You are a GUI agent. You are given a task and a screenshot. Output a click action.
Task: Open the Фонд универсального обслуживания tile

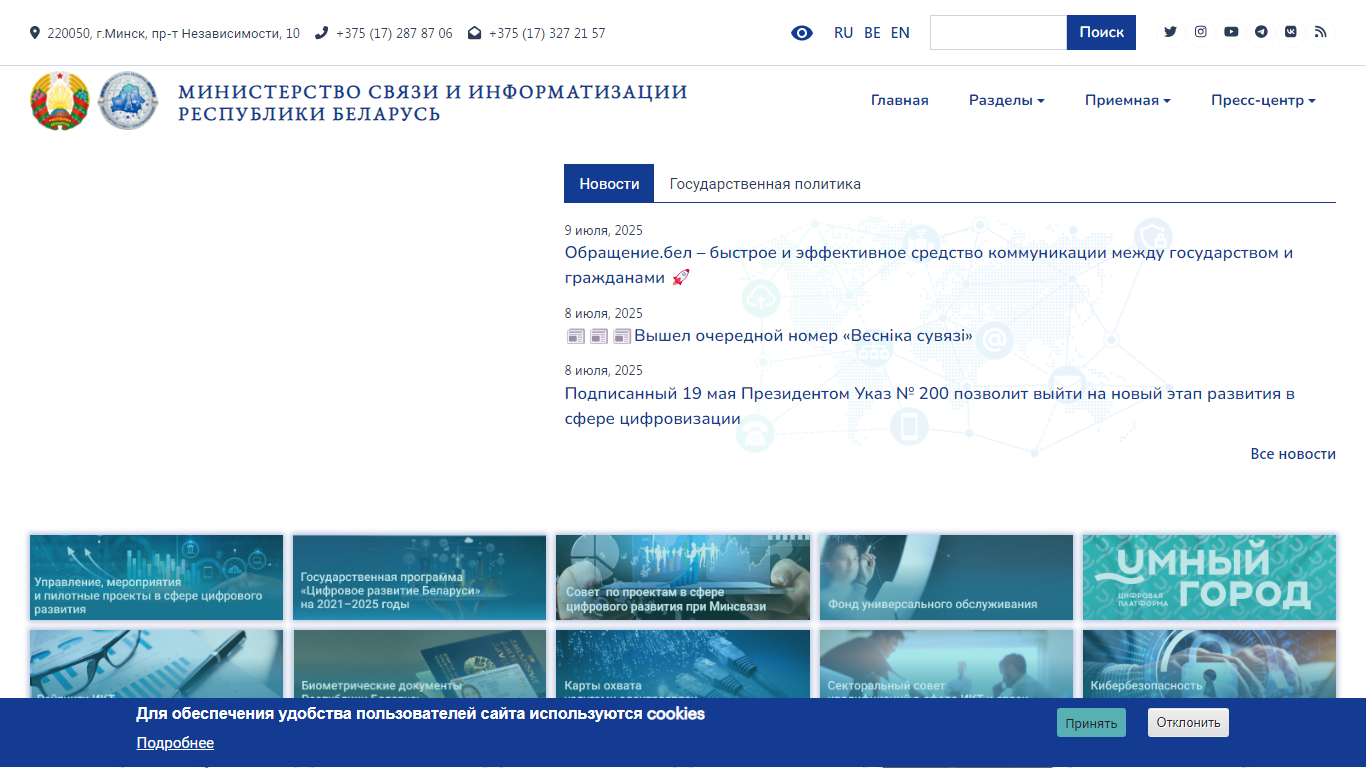pyautogui.click(x=946, y=578)
